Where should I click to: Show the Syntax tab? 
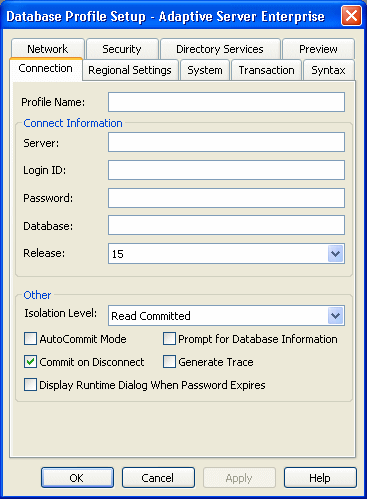point(328,70)
